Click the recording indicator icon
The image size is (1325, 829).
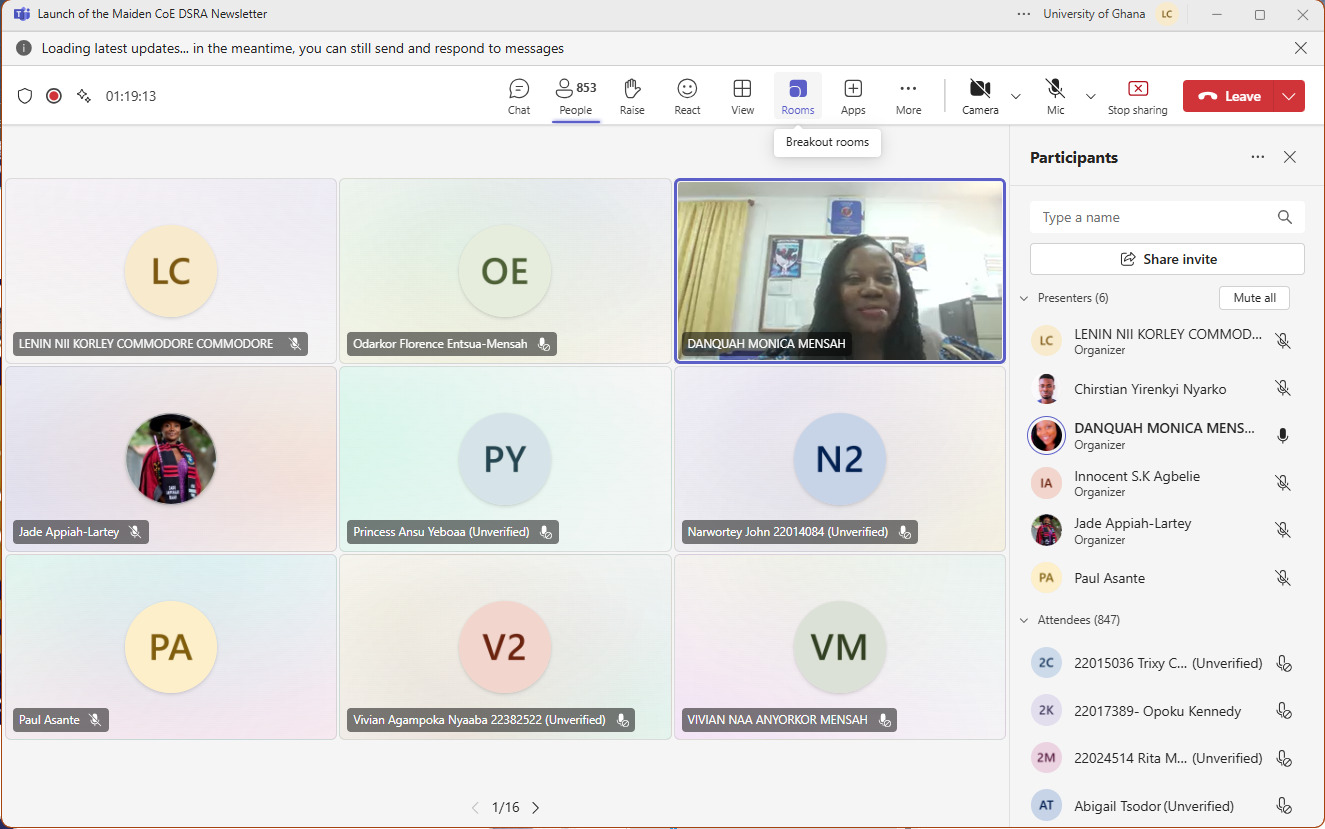pos(54,96)
